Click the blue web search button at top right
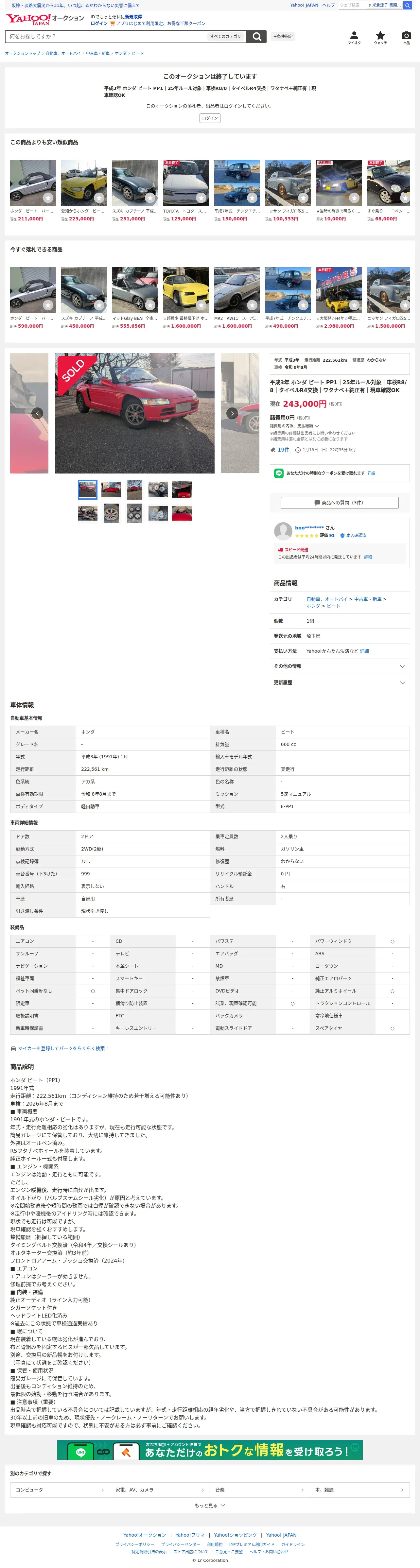Viewport: 420px width, 1568px height. [408, 5]
